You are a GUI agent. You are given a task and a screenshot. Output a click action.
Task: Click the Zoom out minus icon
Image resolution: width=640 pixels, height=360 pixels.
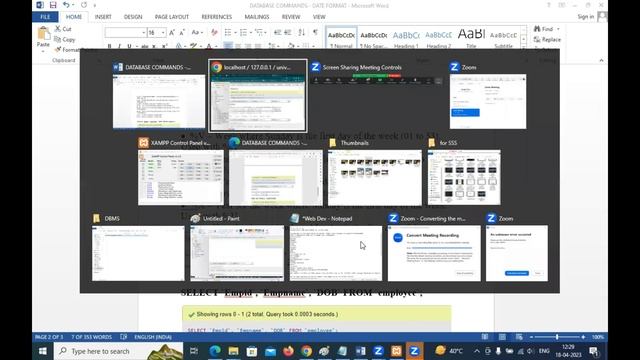coord(531,337)
